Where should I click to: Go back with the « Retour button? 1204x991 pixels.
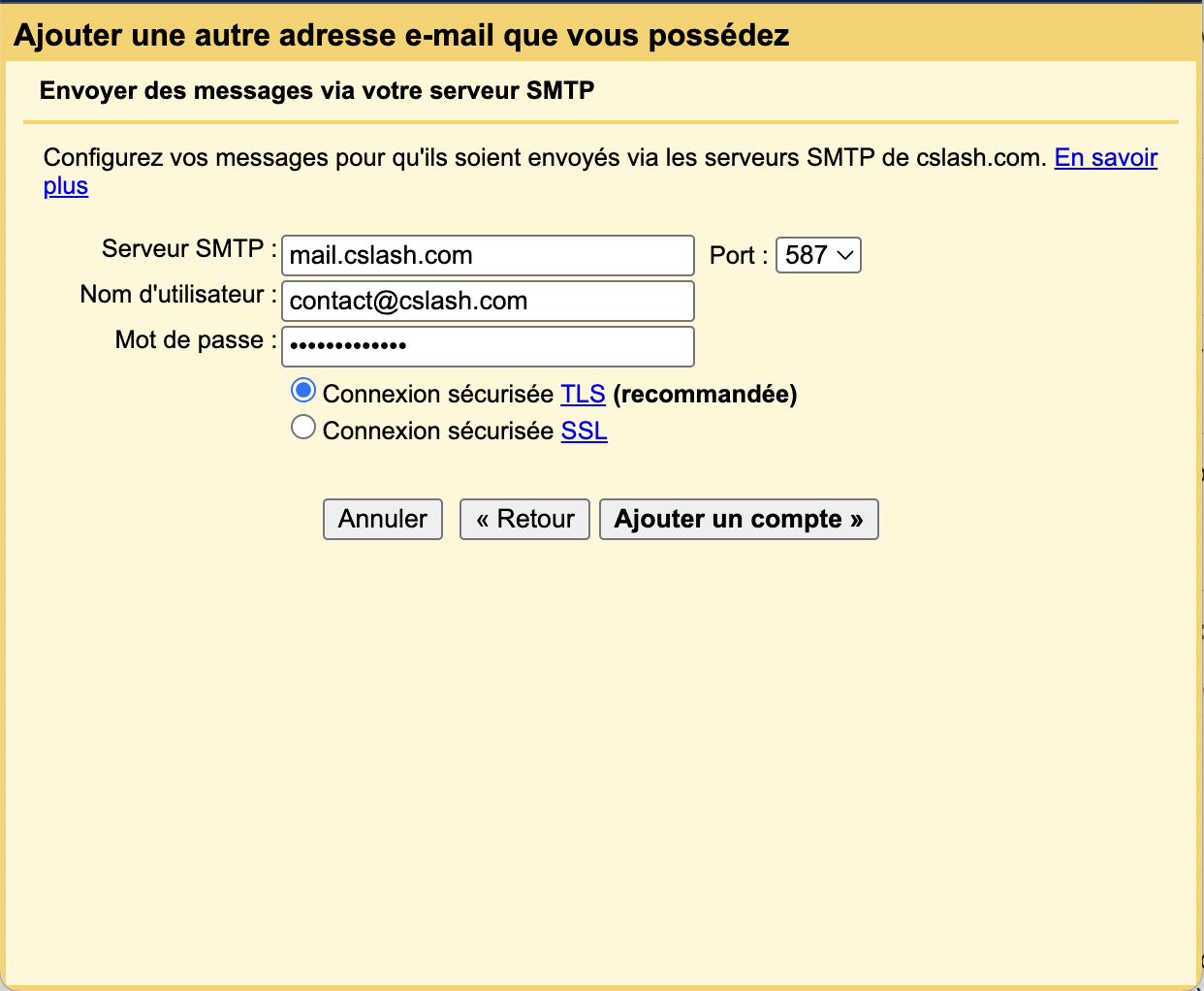click(524, 519)
